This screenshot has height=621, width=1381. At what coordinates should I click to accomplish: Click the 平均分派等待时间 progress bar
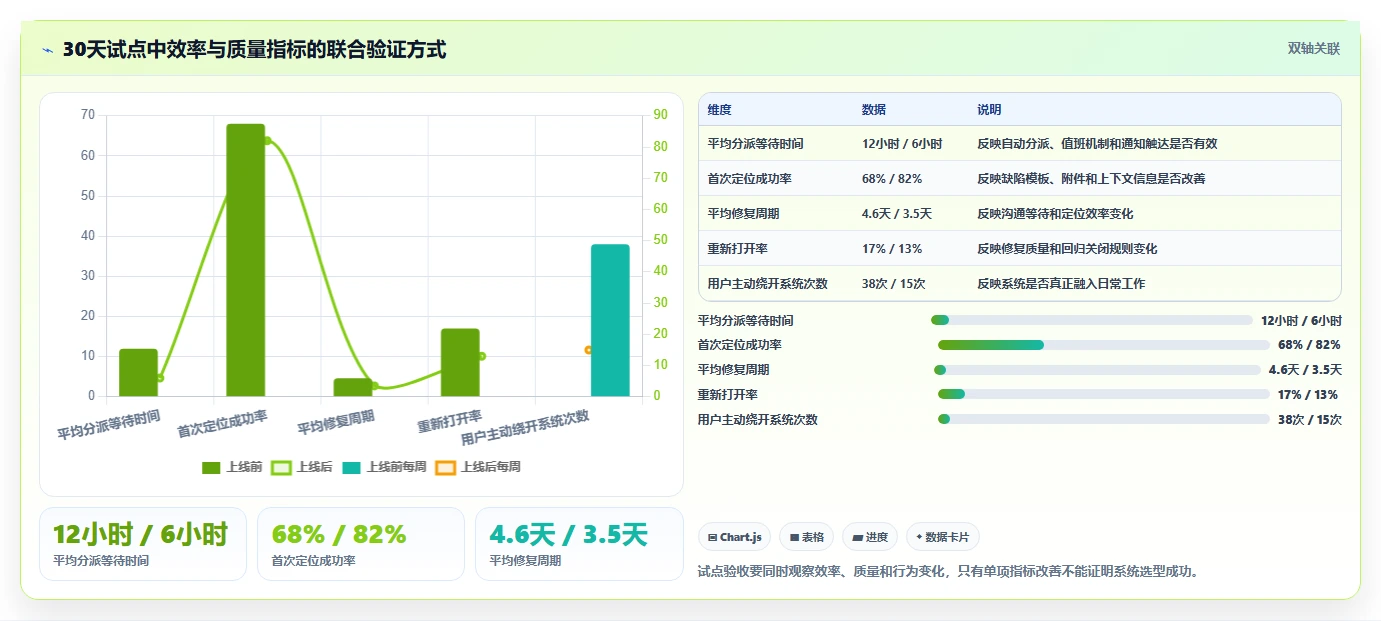tap(1091, 320)
